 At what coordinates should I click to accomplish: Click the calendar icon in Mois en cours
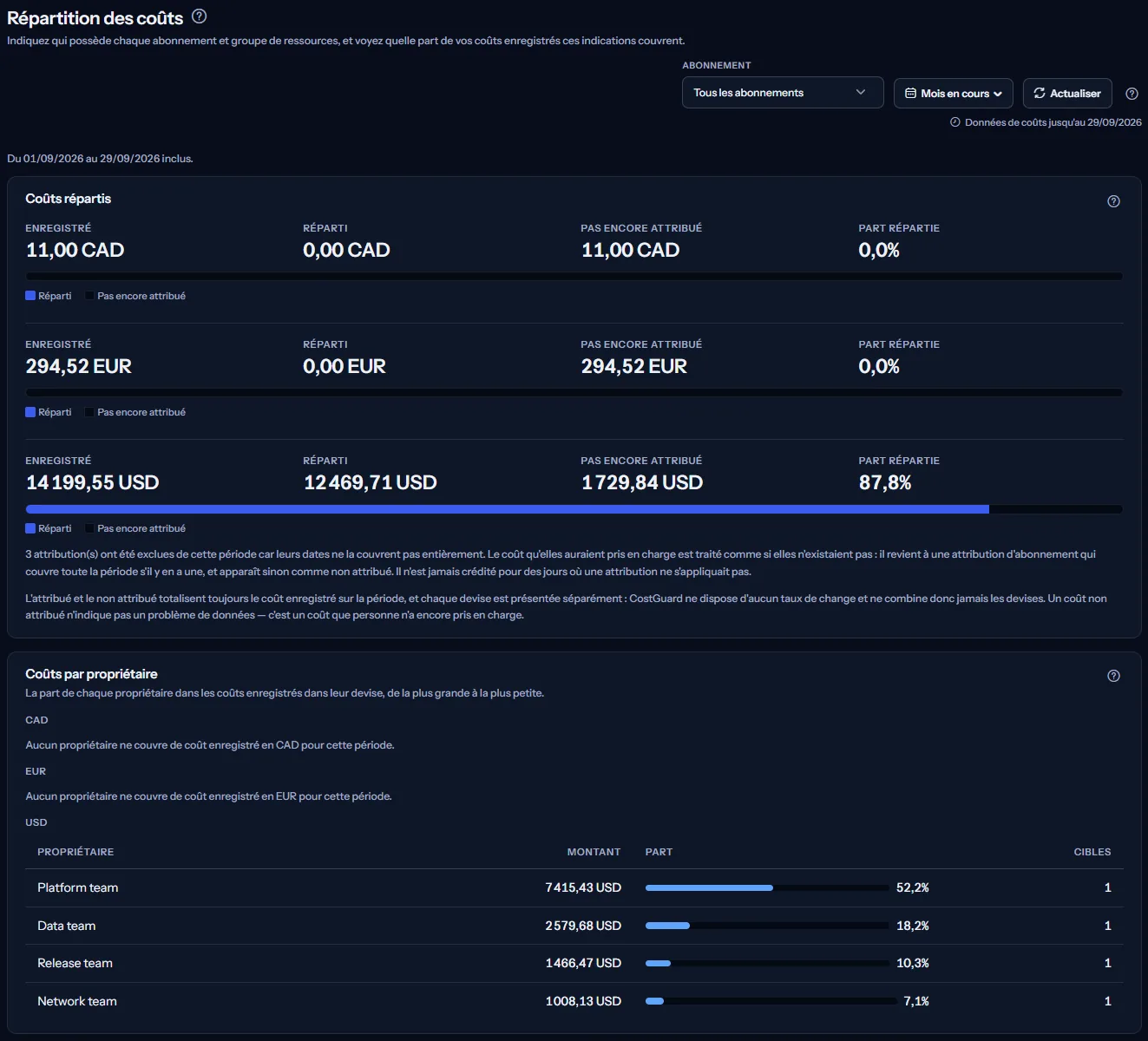[910, 93]
